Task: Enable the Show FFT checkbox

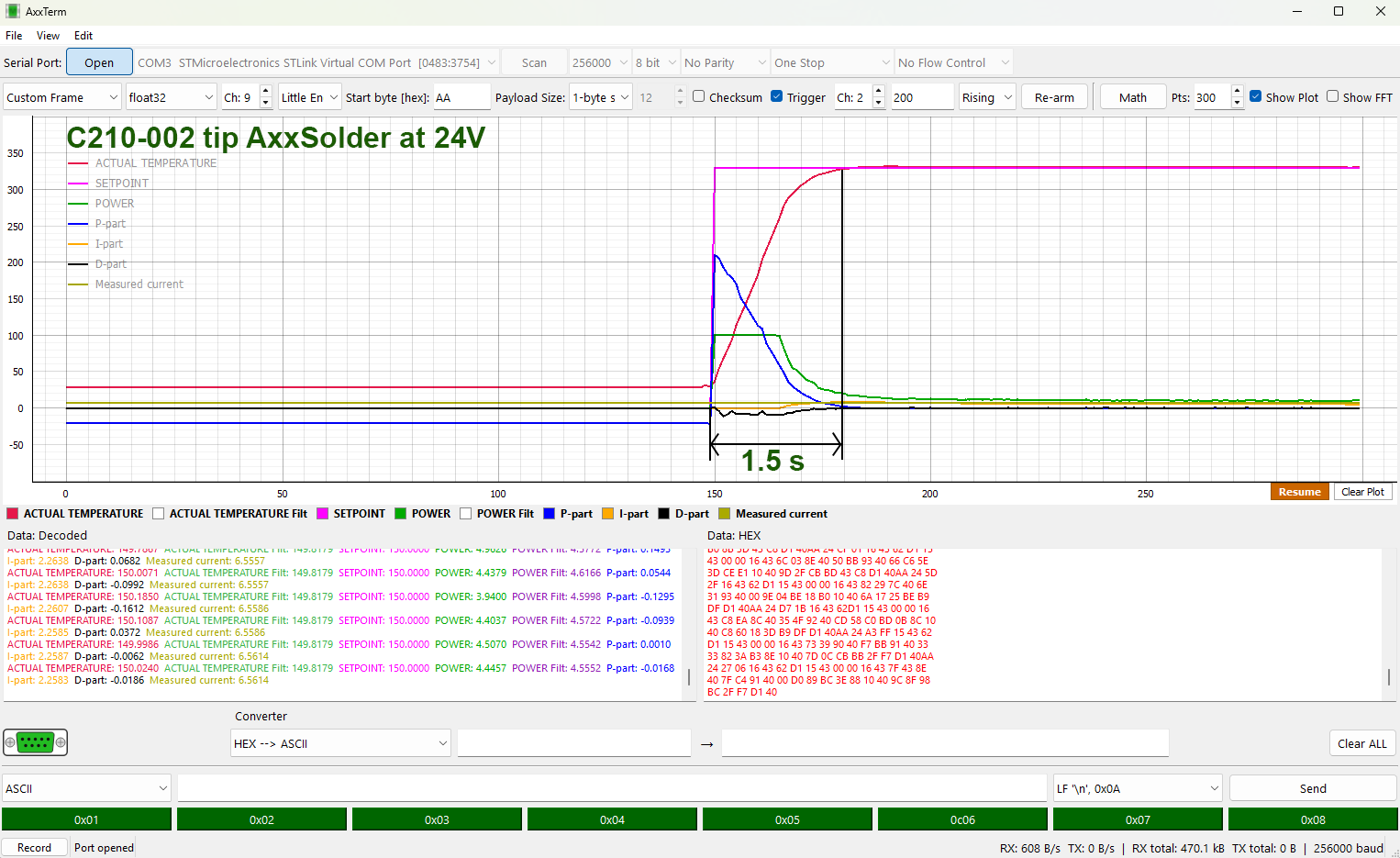Action: pos(1333,96)
